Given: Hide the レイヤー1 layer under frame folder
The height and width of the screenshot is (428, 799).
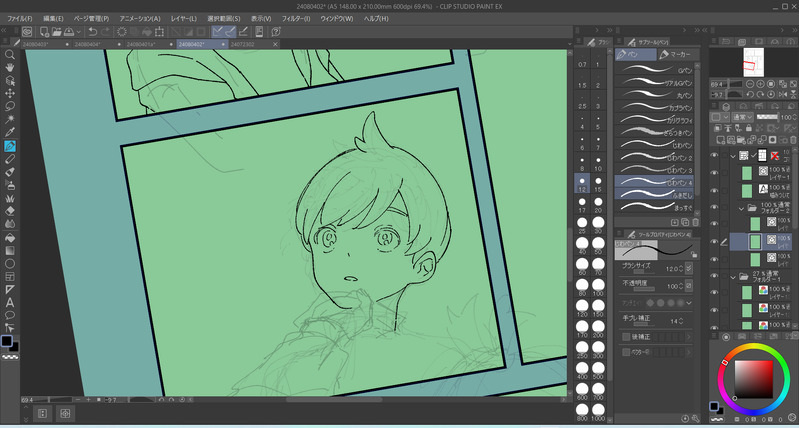Looking at the screenshot, I should (714, 173).
